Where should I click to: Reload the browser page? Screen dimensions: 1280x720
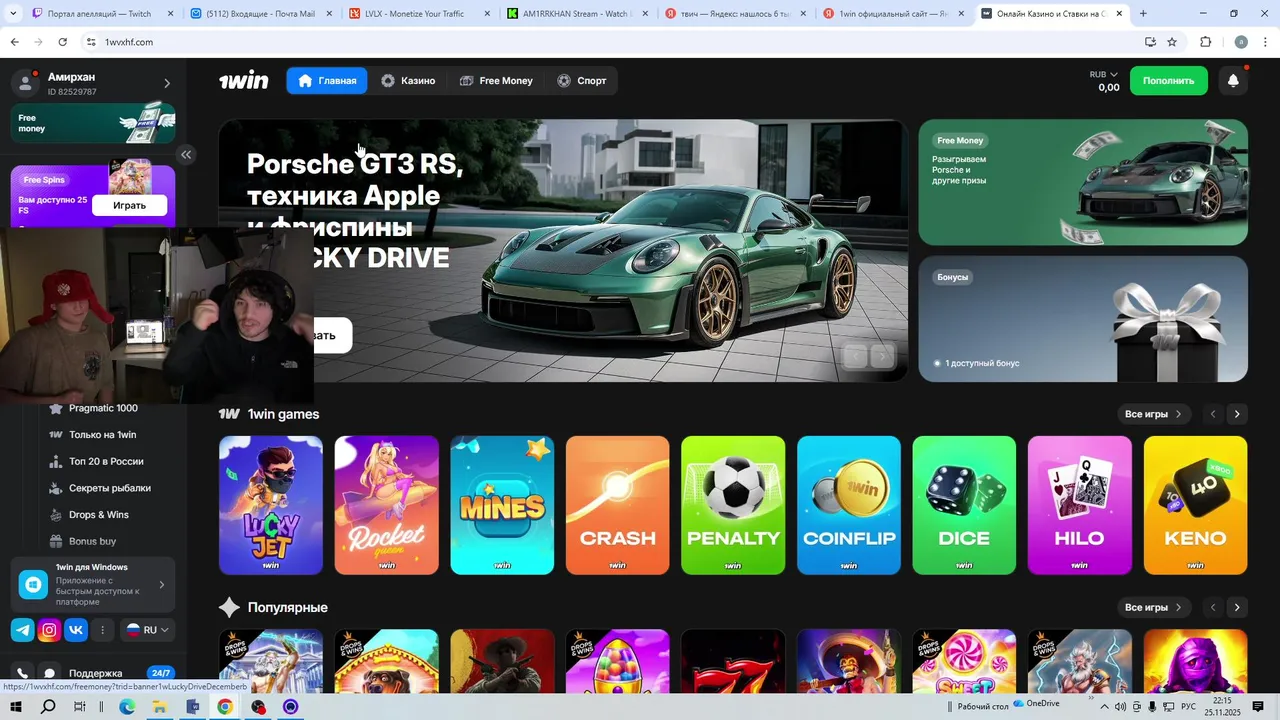62,42
